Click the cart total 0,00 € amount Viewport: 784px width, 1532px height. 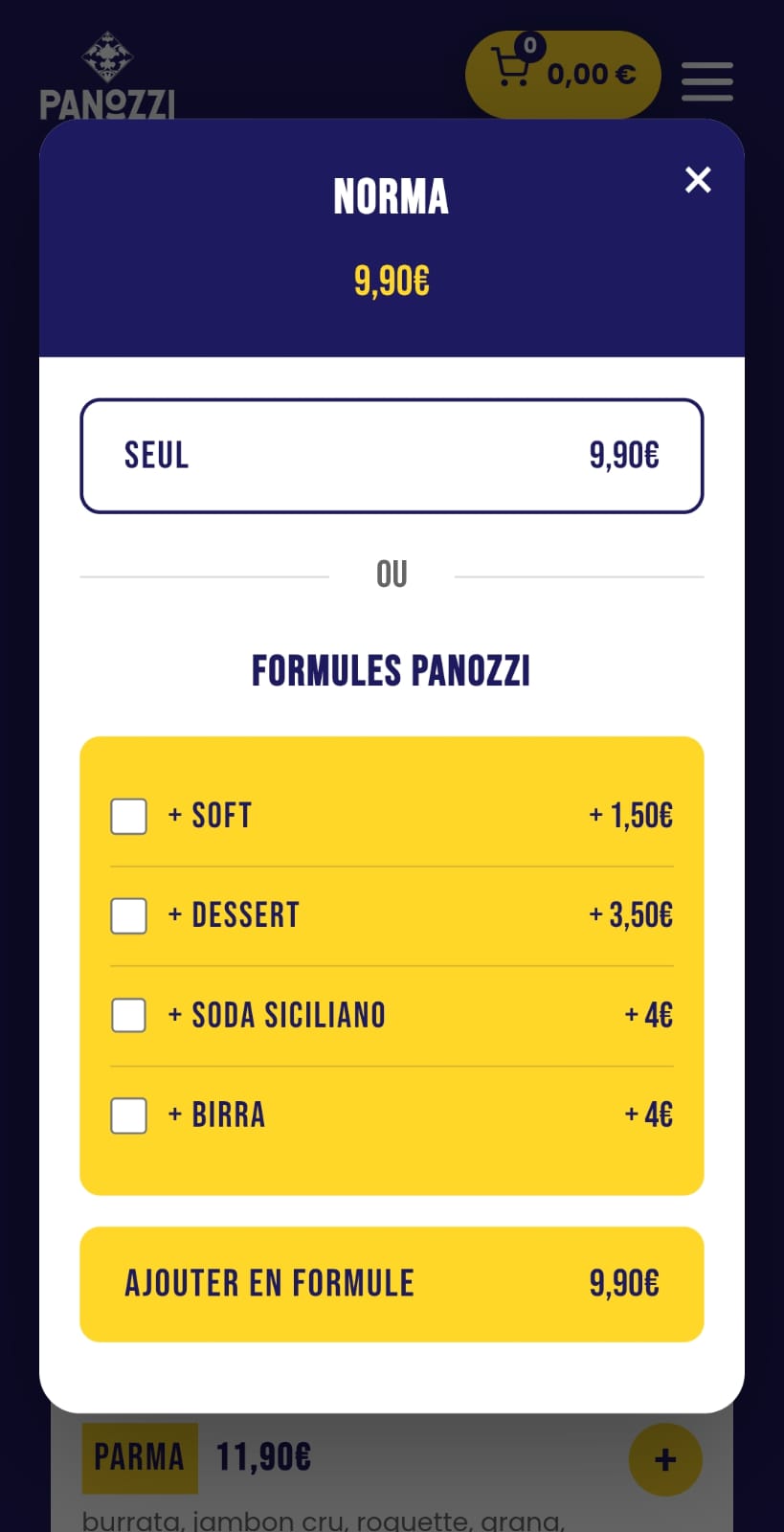coord(592,75)
